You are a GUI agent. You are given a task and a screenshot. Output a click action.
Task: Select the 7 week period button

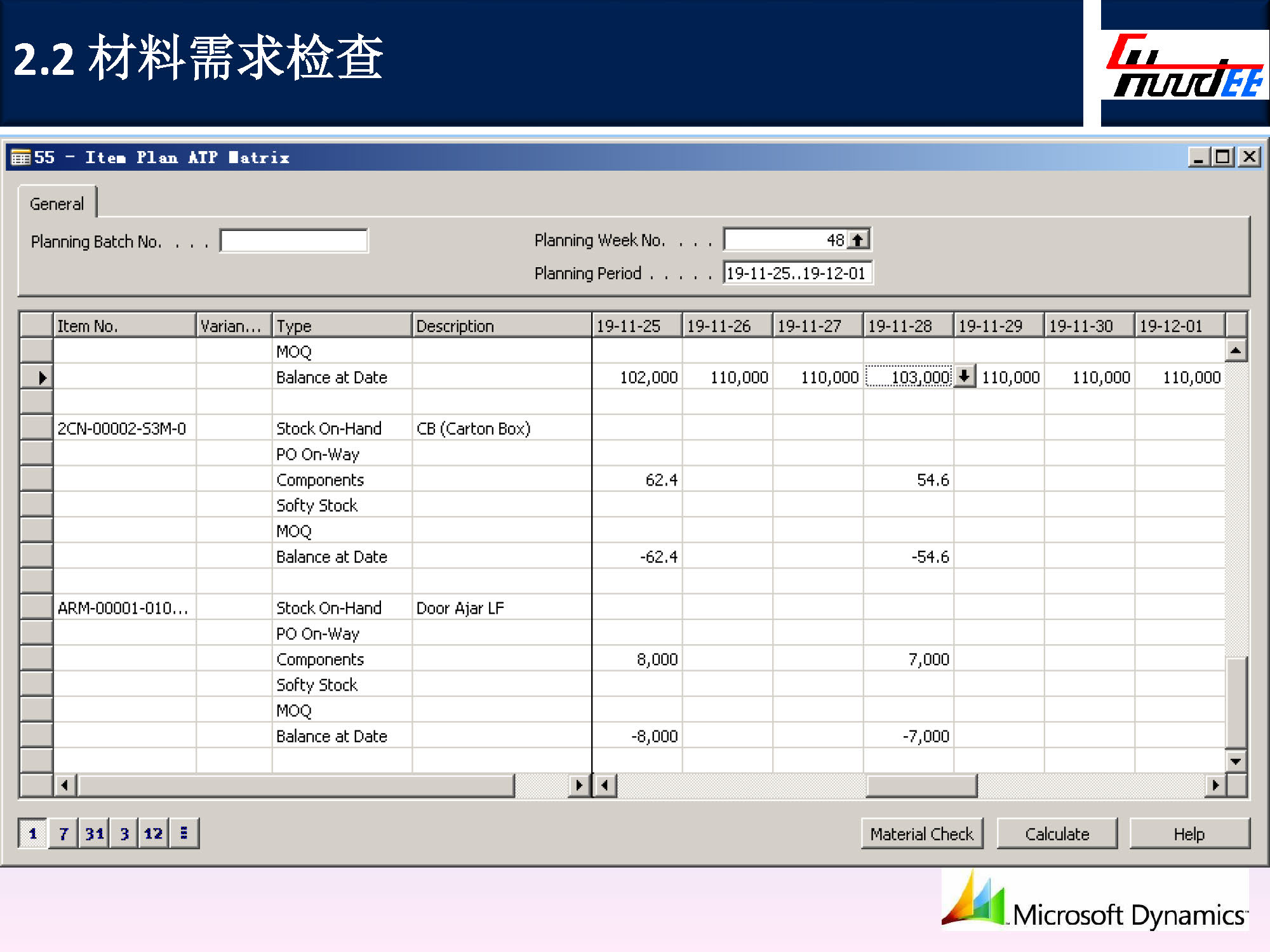[x=63, y=833]
